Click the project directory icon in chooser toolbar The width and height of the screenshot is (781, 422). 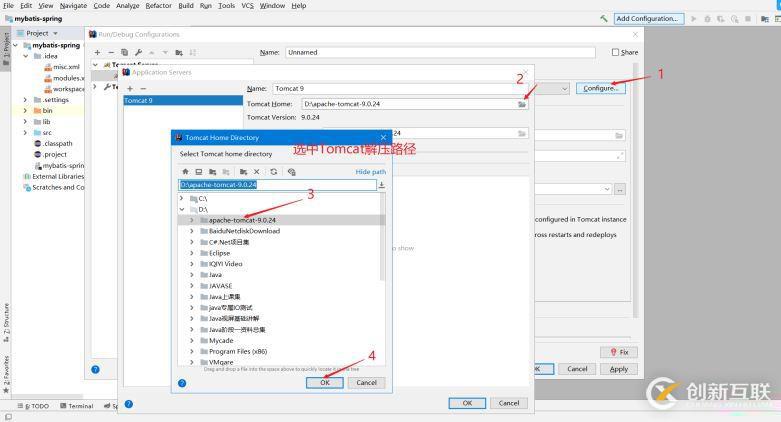tap(213, 171)
